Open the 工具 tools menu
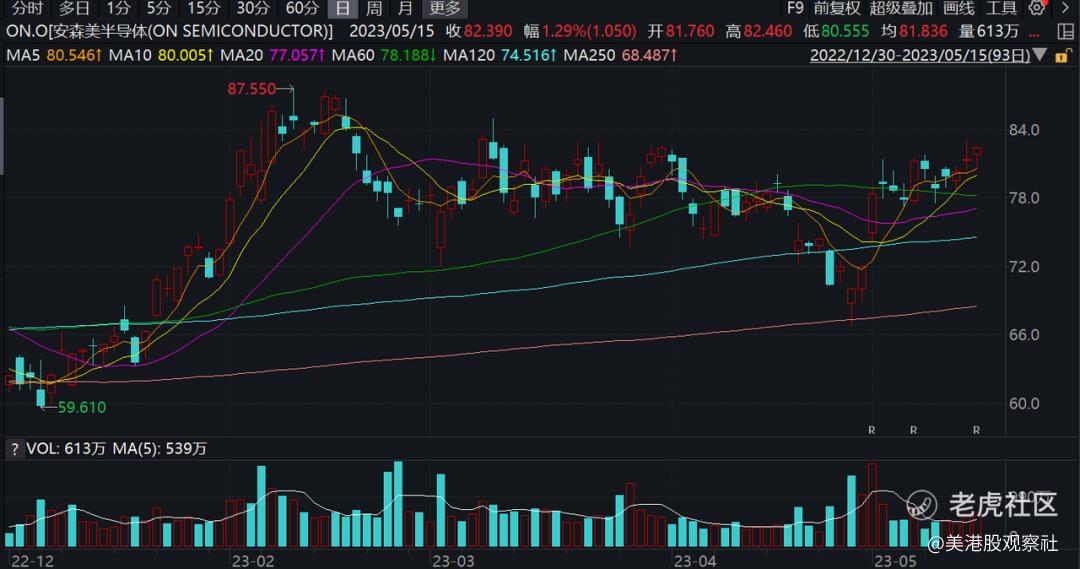The image size is (1080, 569). [1001, 8]
